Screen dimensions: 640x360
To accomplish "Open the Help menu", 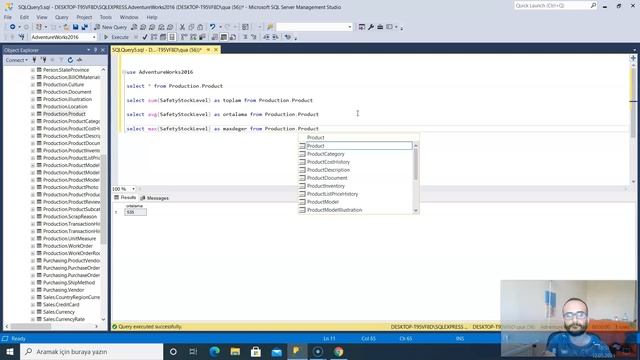I will (152, 17).
